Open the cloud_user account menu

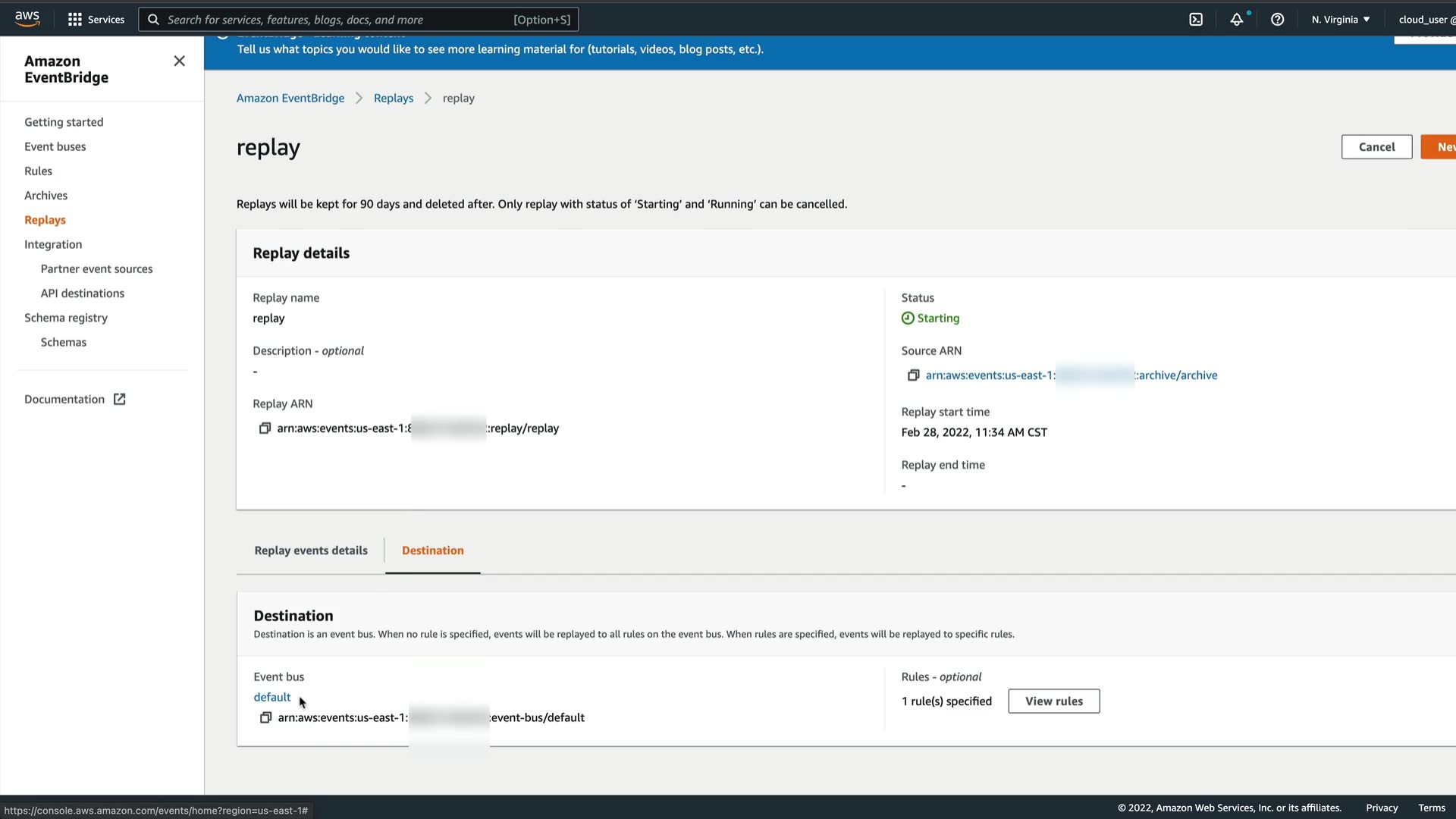tap(1425, 20)
